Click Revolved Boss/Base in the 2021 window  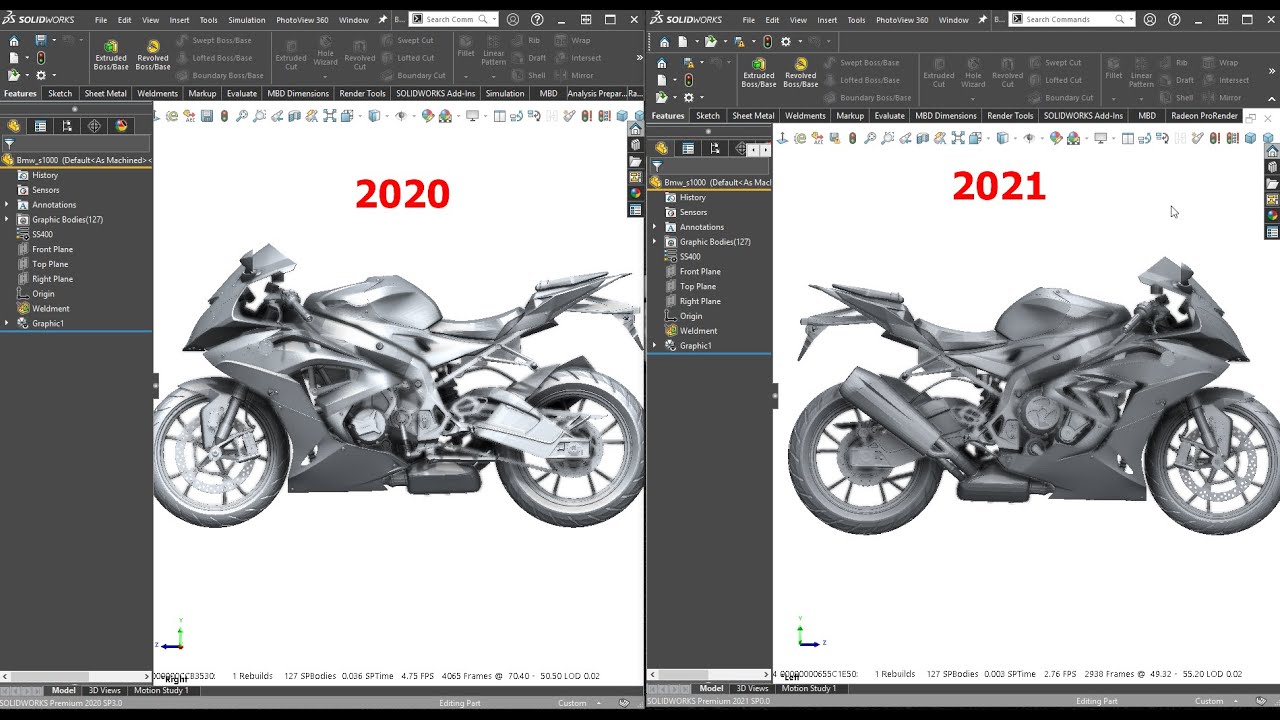click(x=800, y=73)
